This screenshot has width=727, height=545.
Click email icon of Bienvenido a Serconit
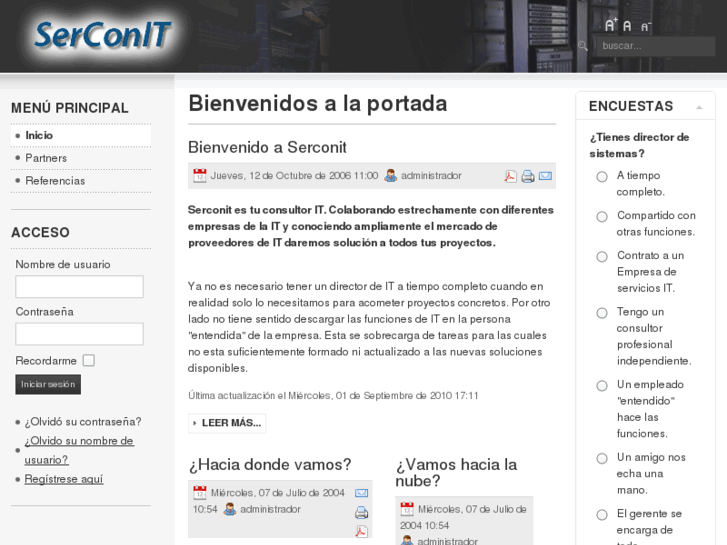coord(545,176)
